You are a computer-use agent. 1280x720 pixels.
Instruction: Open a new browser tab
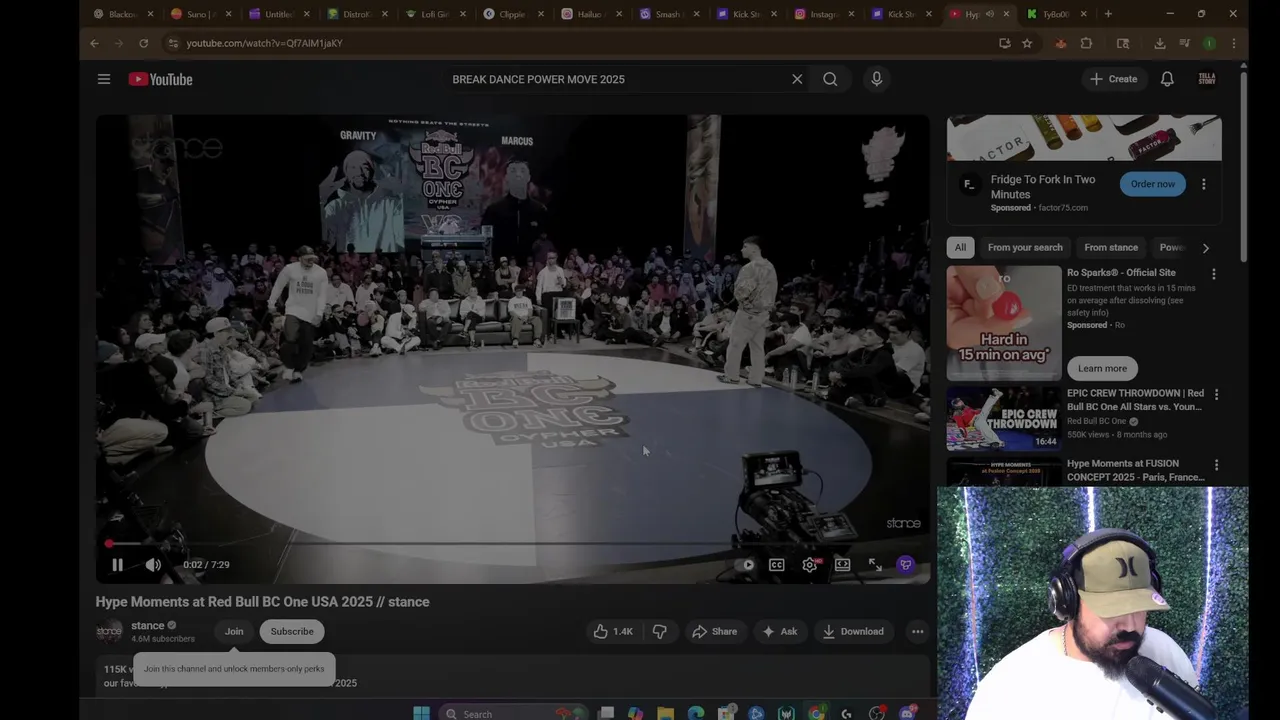(1108, 14)
